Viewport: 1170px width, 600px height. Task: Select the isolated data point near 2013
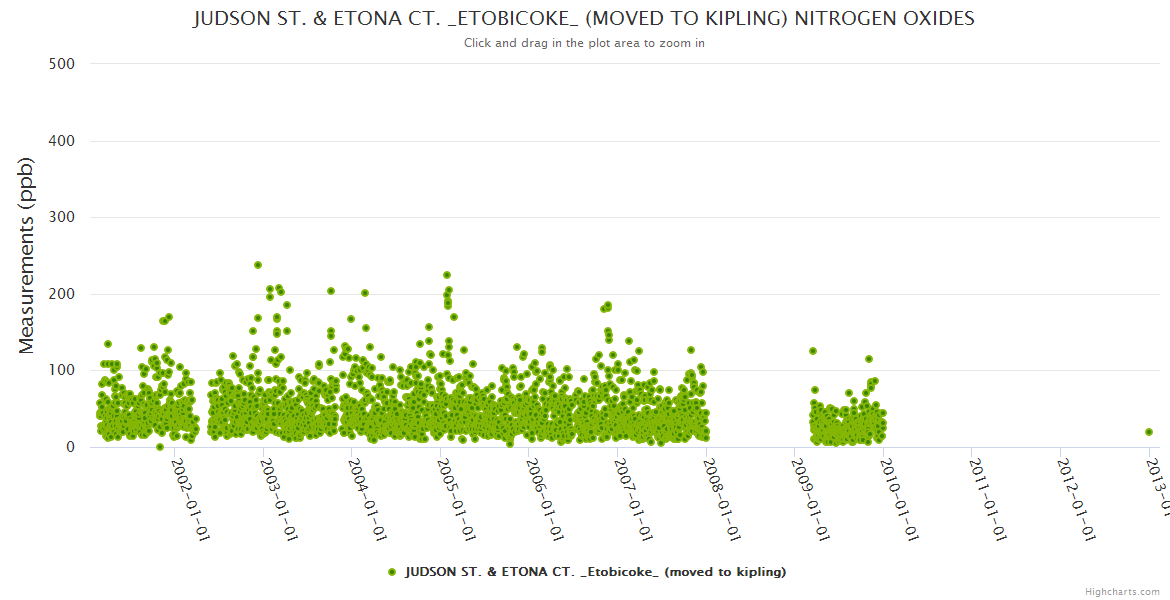pos(1149,432)
